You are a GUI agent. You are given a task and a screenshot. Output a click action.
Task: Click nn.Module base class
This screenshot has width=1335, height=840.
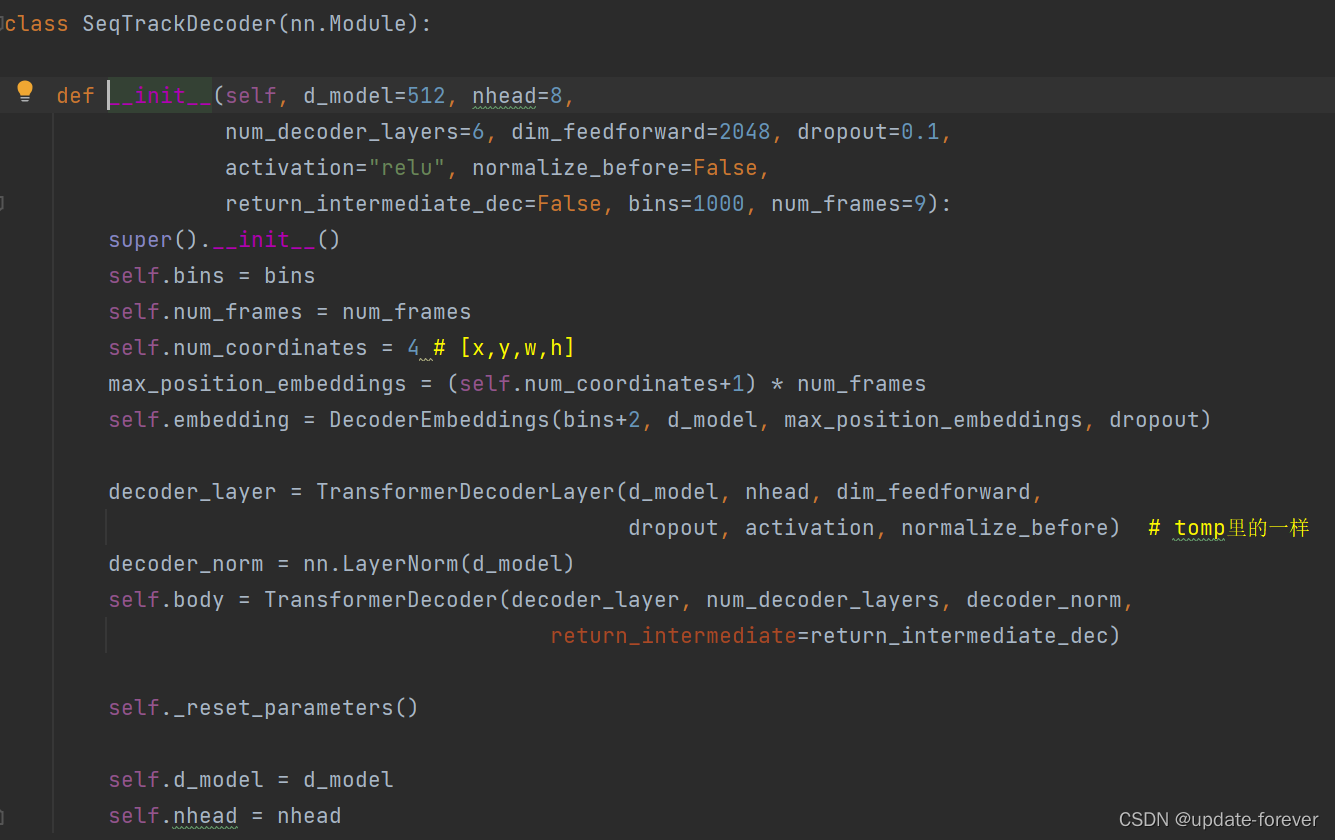[348, 24]
